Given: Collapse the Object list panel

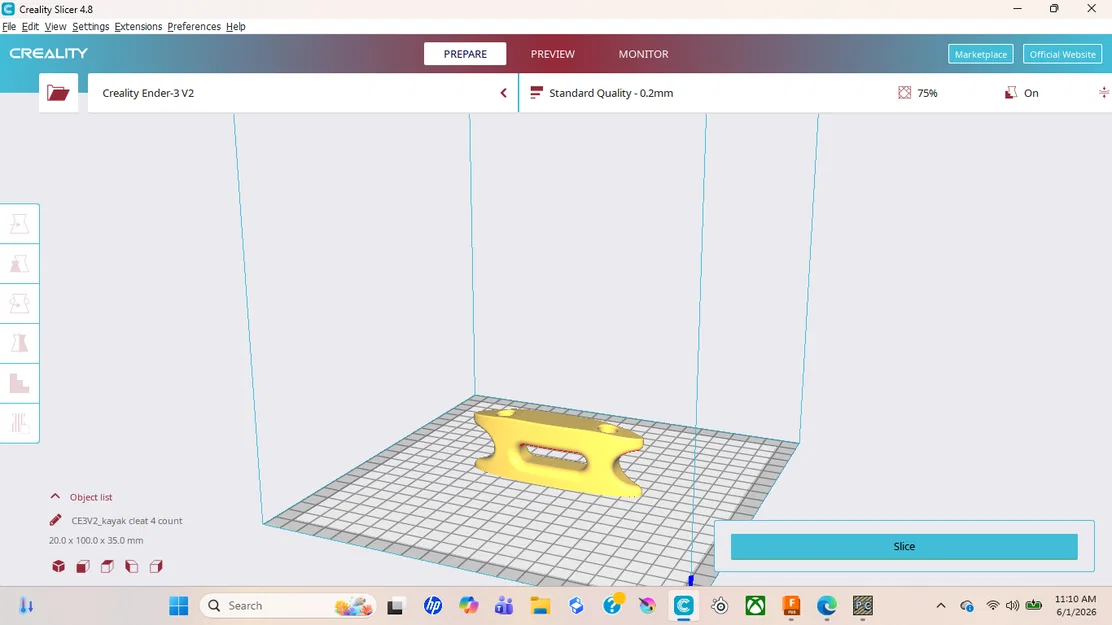Looking at the screenshot, I should click(x=55, y=497).
